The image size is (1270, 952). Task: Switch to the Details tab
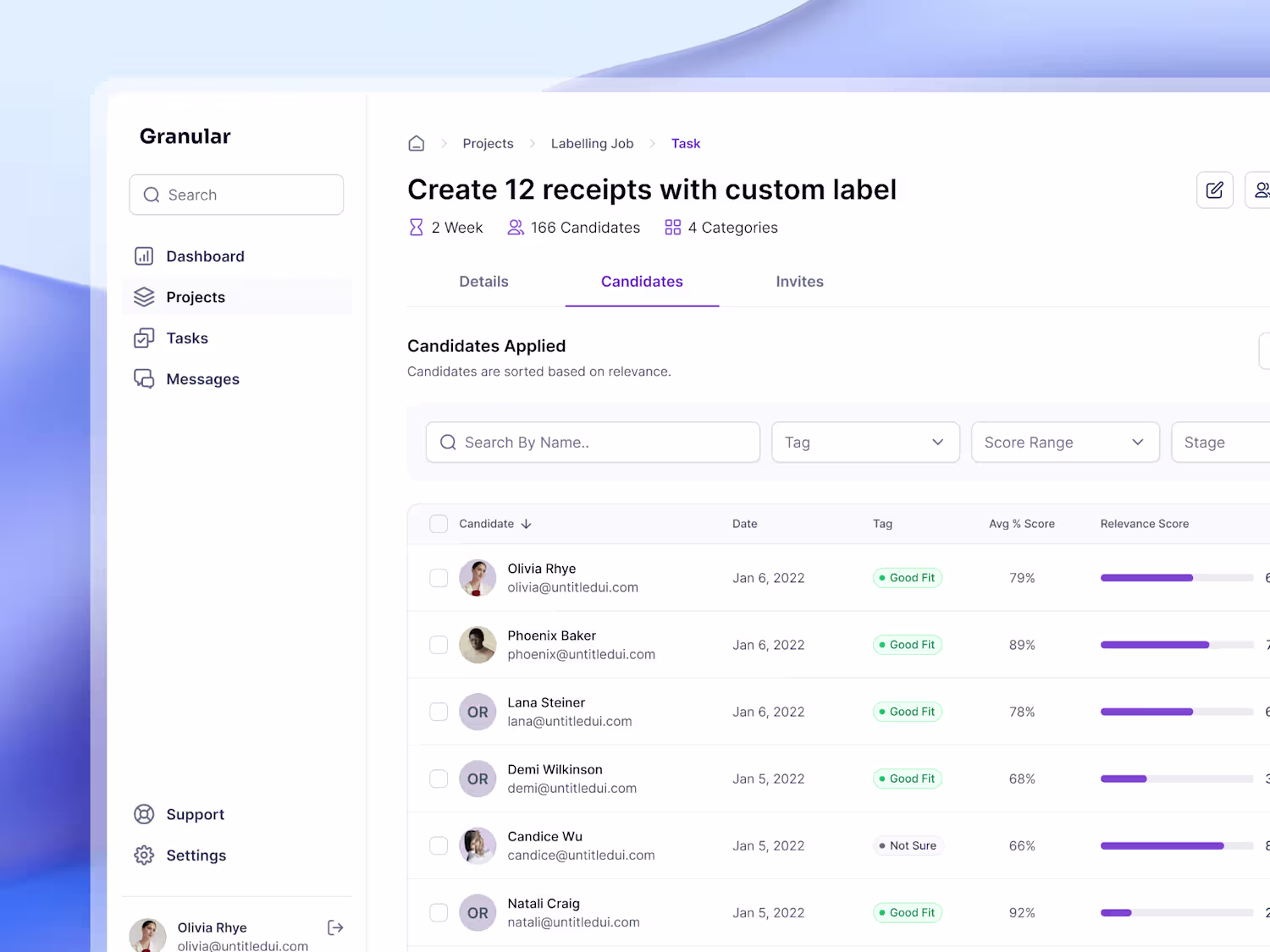(483, 282)
